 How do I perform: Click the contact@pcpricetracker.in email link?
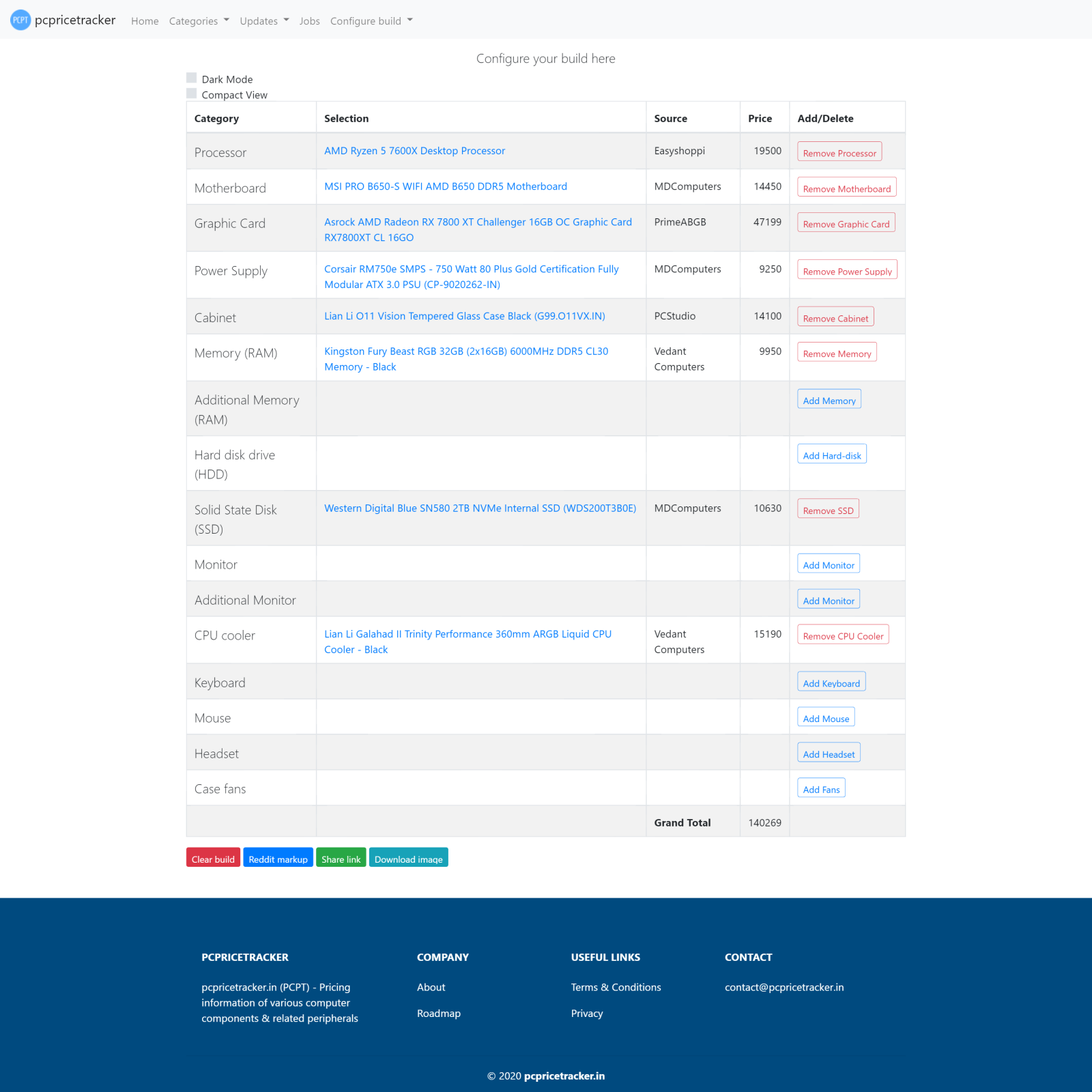point(784,988)
